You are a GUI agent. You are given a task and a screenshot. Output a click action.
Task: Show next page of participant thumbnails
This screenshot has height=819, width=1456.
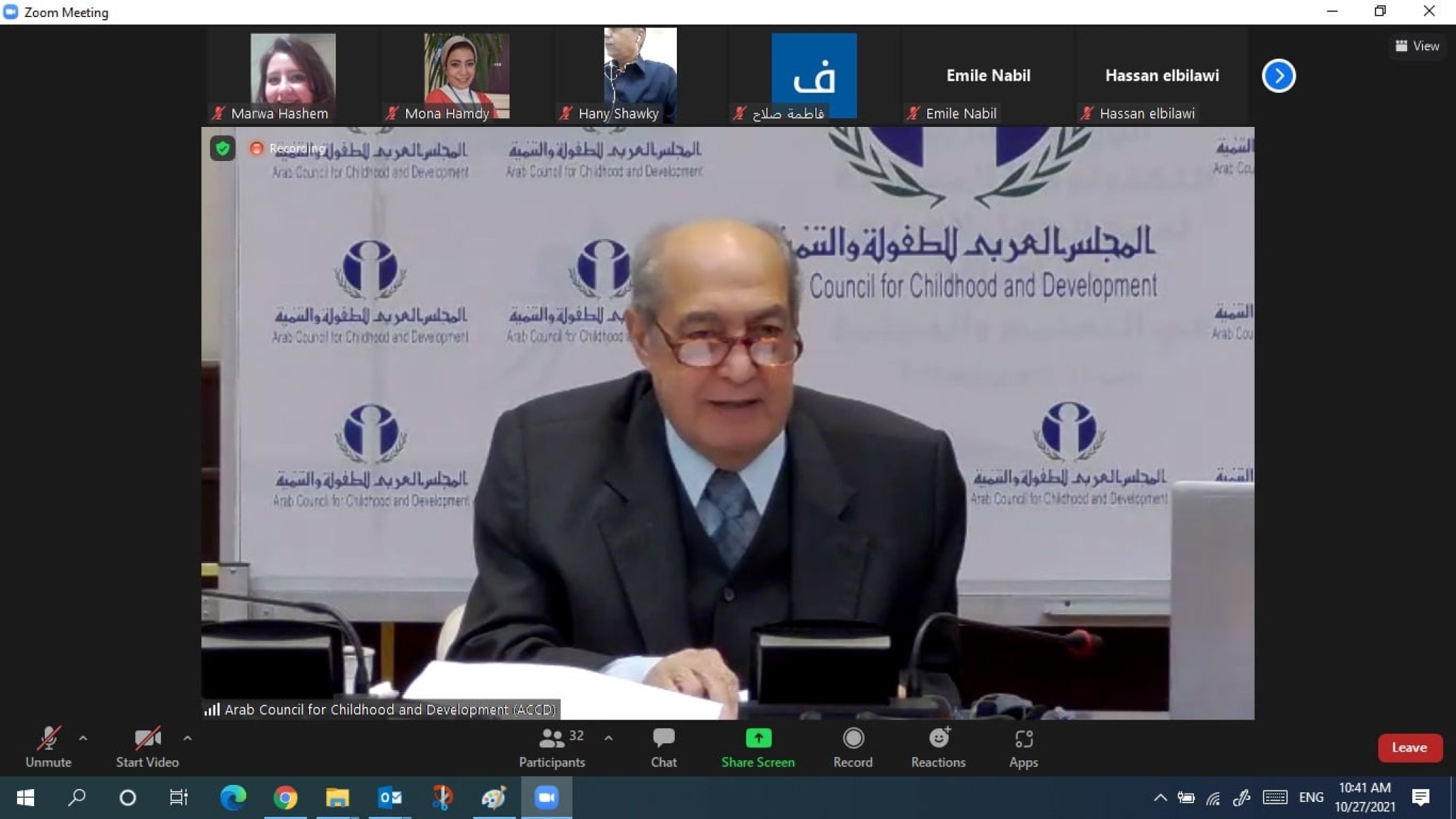click(1278, 76)
